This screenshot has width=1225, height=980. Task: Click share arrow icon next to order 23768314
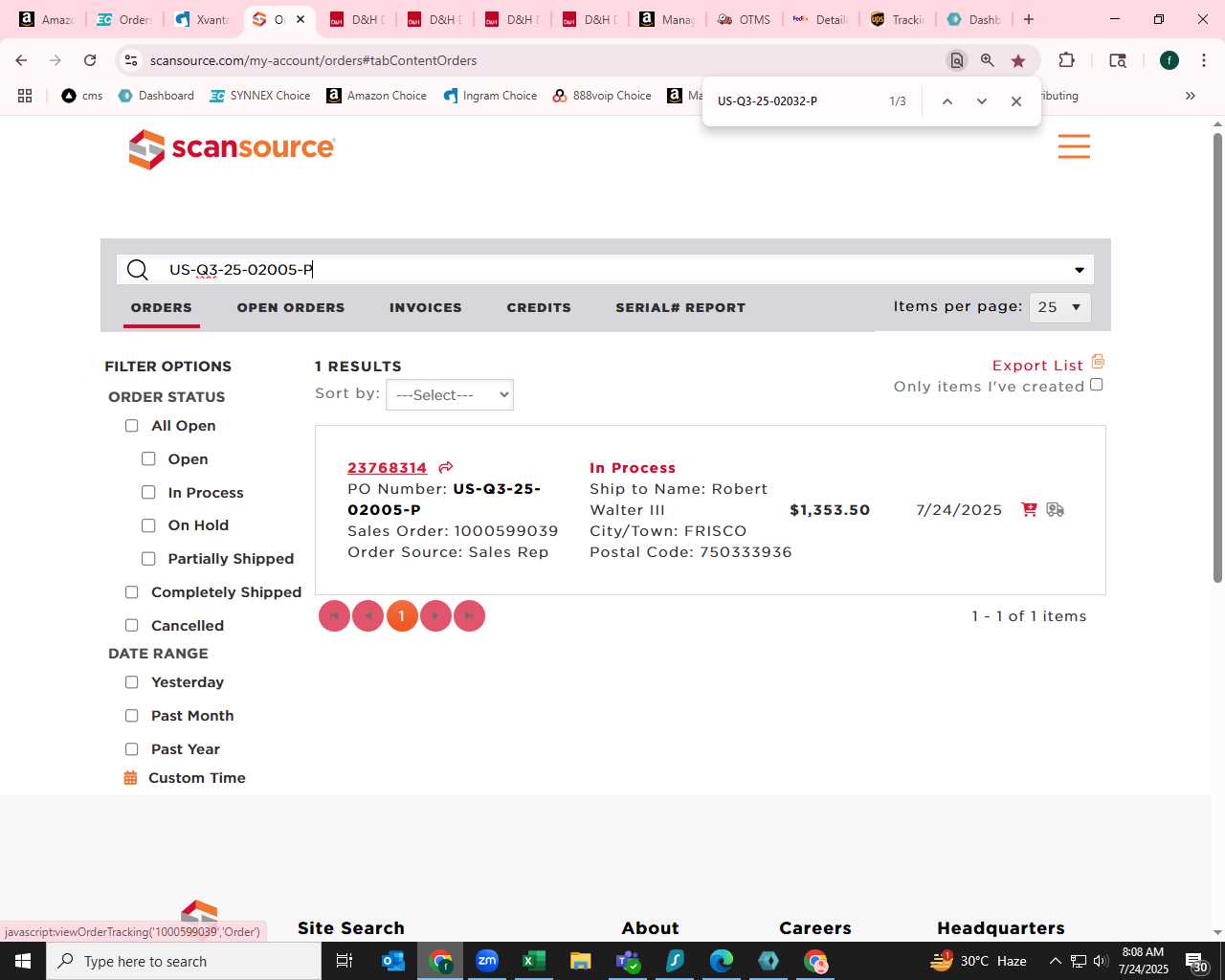pos(446,468)
